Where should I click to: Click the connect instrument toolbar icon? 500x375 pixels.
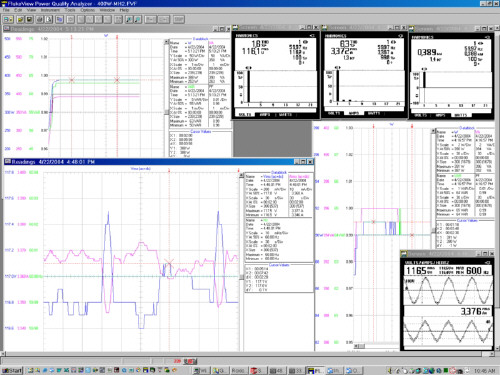click(x=8, y=20)
